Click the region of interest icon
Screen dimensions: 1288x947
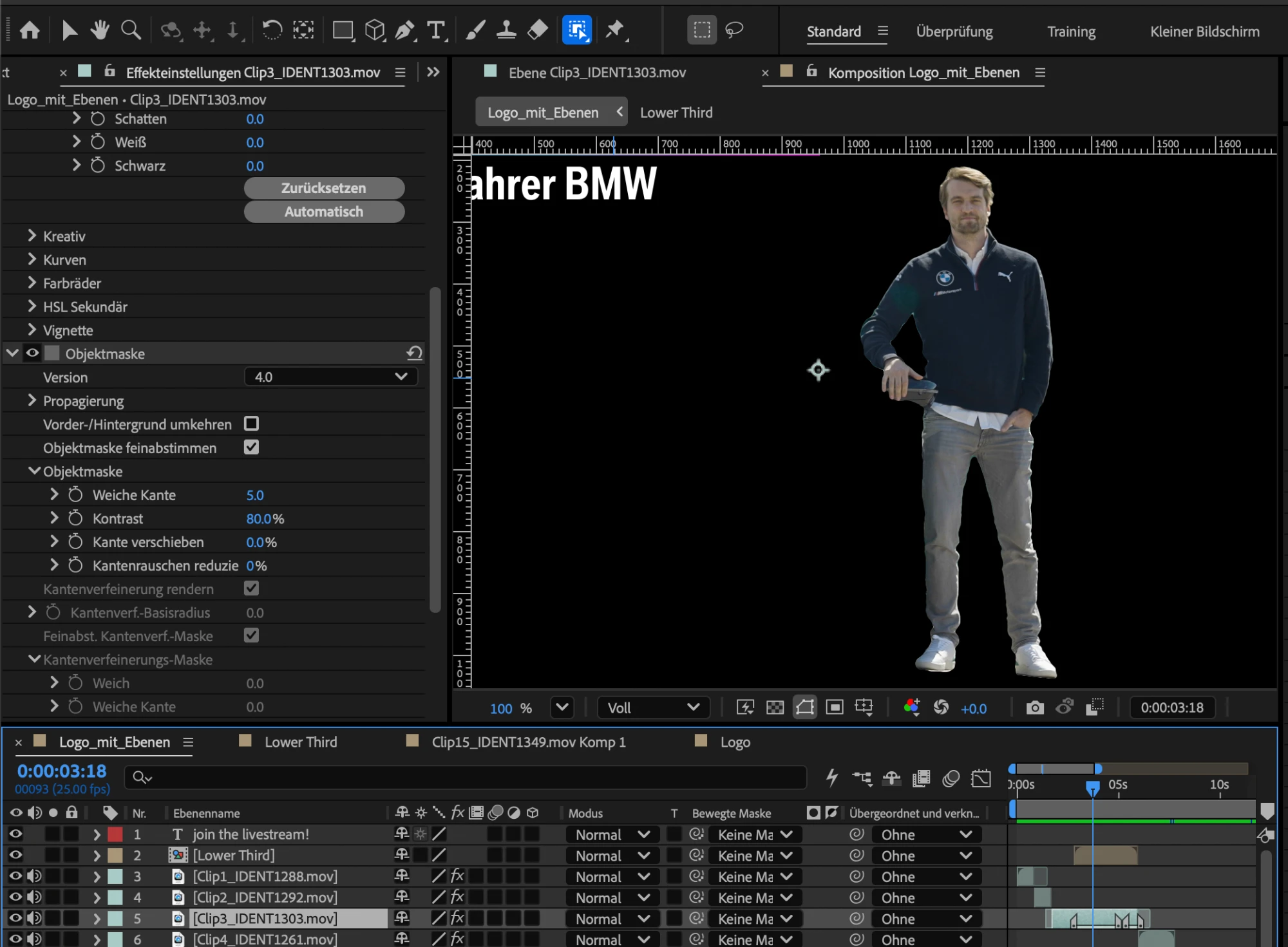(835, 708)
